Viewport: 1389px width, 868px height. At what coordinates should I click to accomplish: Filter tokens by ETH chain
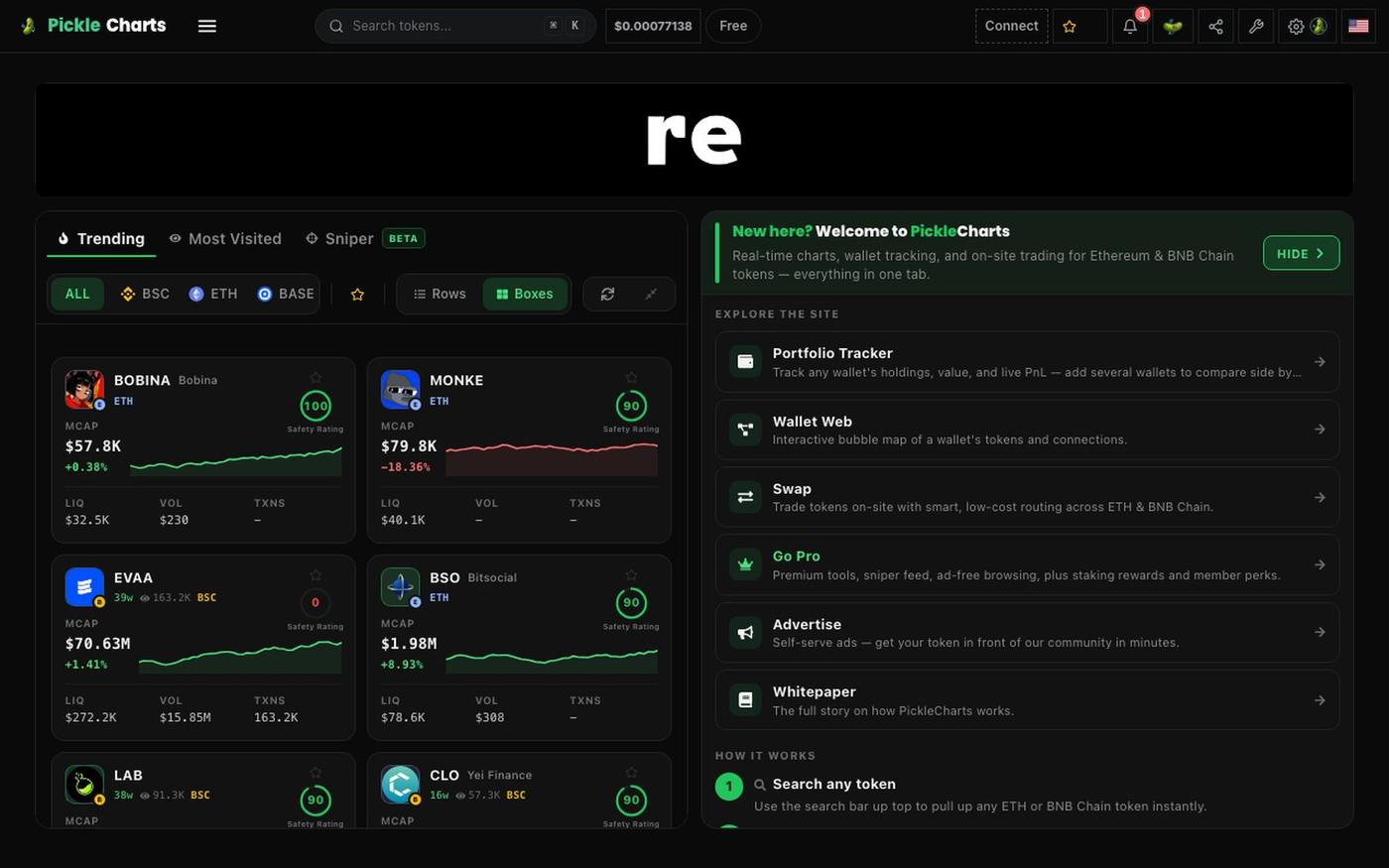coord(213,294)
